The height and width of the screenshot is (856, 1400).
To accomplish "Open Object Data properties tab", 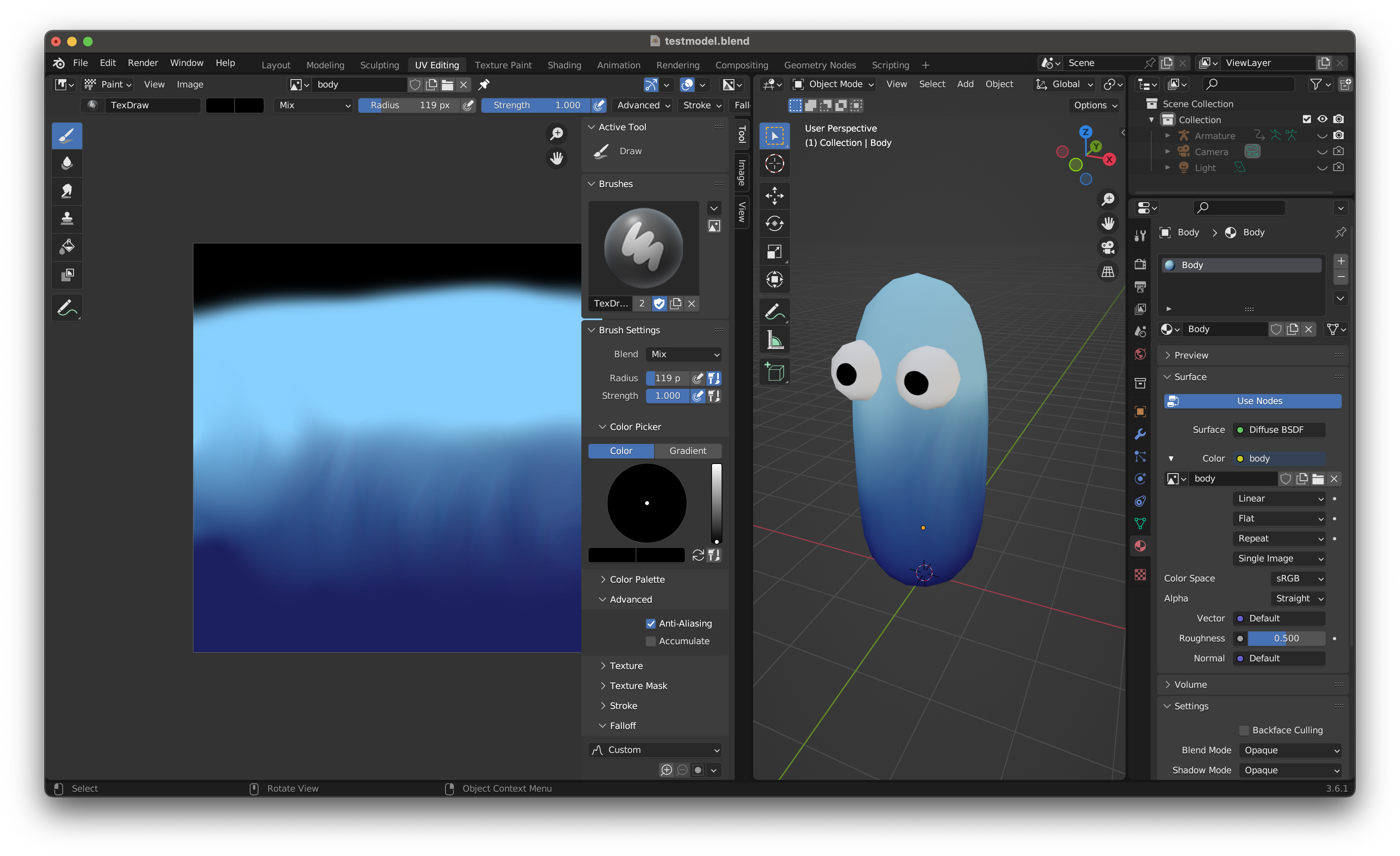I will coord(1140,524).
